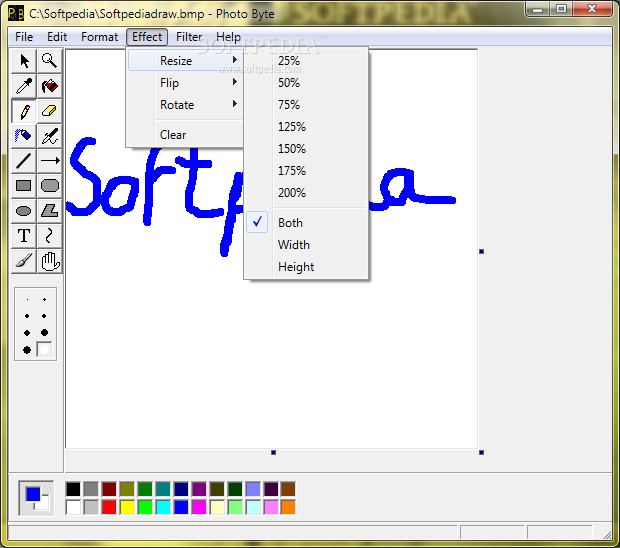The image size is (620, 548).
Task: Pick the black color swatch
Action: [73, 489]
